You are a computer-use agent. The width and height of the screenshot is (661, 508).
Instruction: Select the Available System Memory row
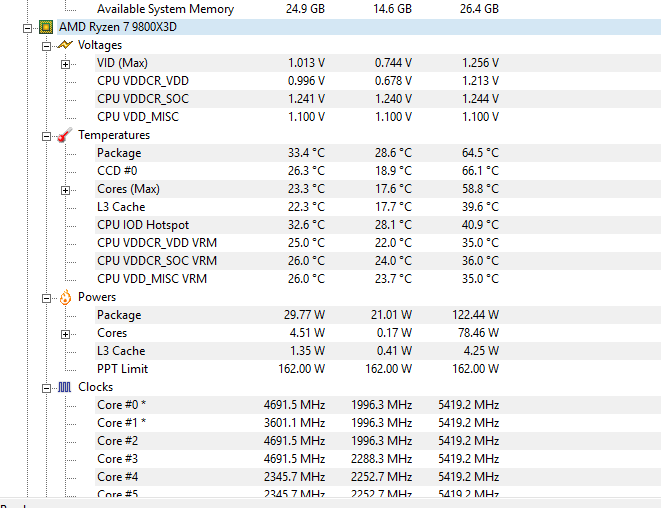pyautogui.click(x=378, y=9)
